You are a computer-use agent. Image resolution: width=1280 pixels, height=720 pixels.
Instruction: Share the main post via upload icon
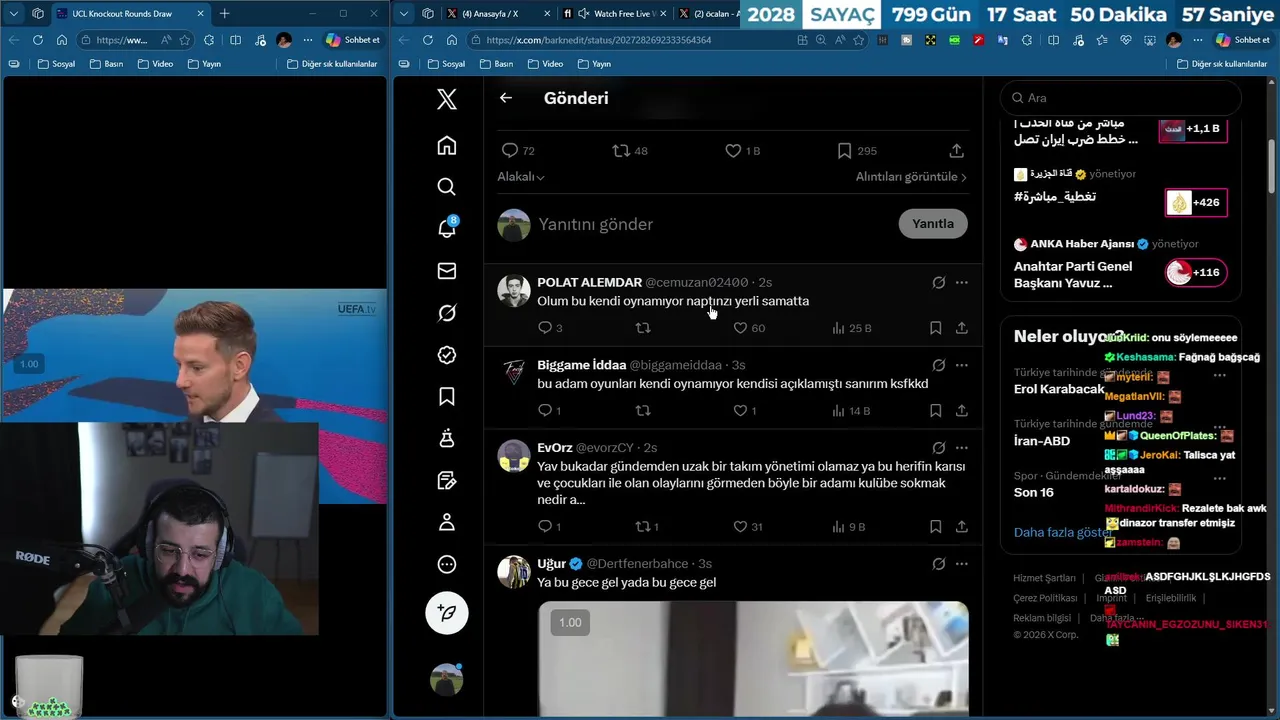(957, 150)
